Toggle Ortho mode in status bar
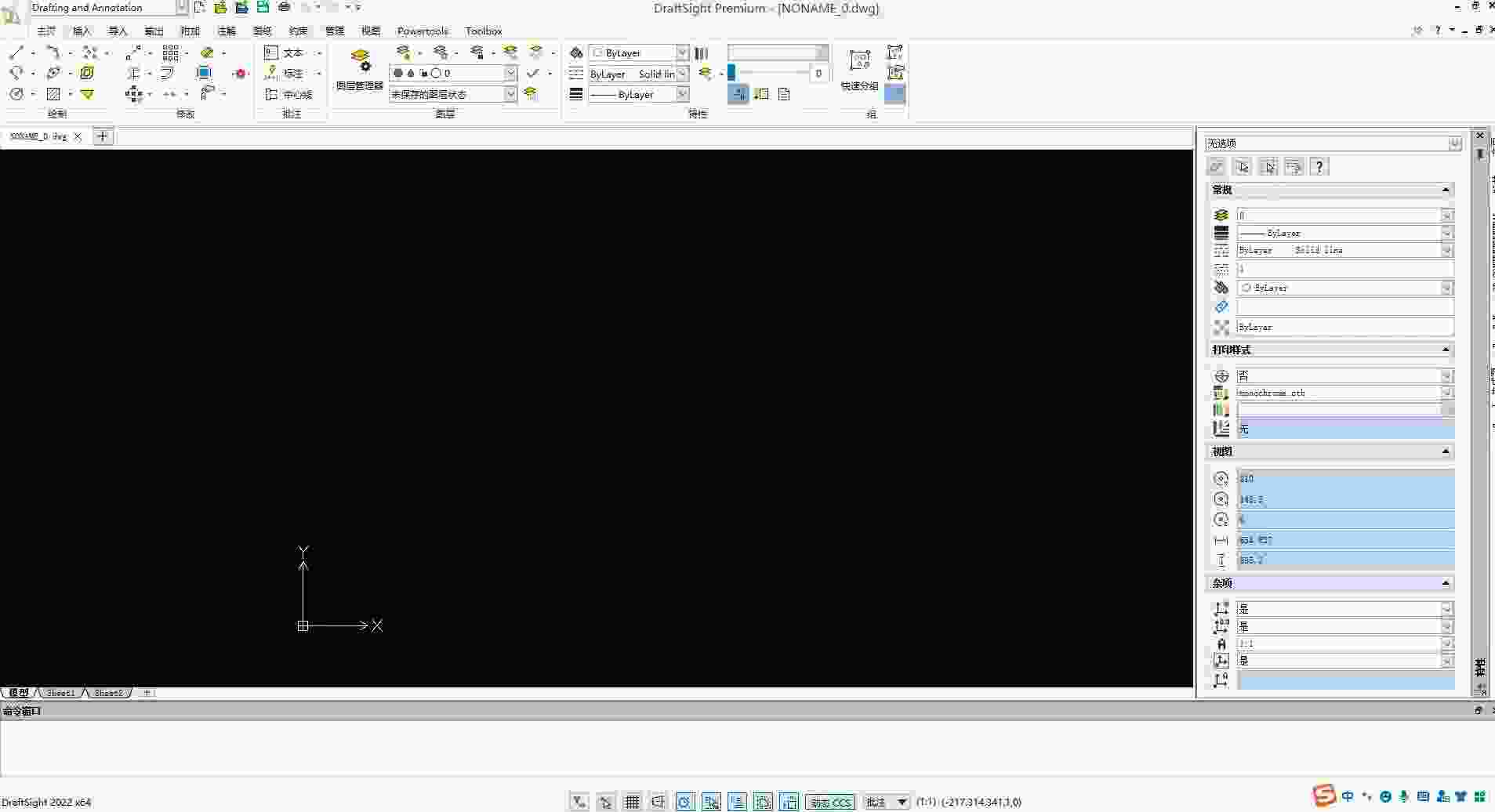This screenshot has width=1495, height=812. 658,802
